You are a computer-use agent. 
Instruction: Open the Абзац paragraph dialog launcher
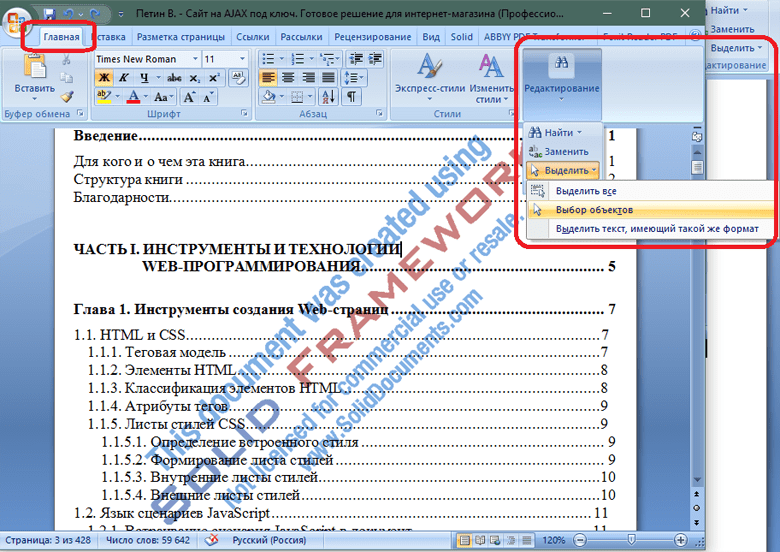(380, 113)
